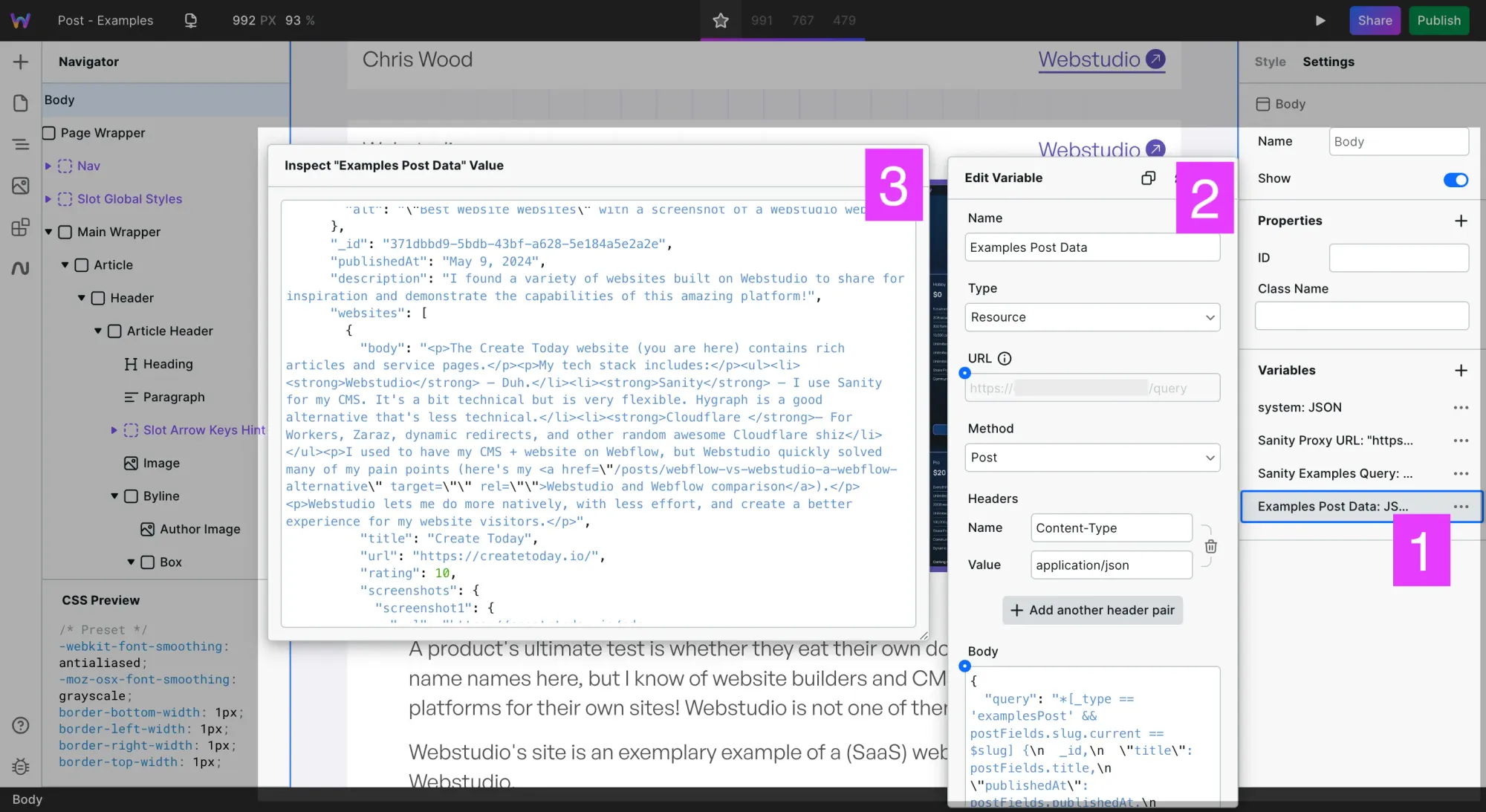
Task: Report a bug using the bug icon
Action: (20, 767)
